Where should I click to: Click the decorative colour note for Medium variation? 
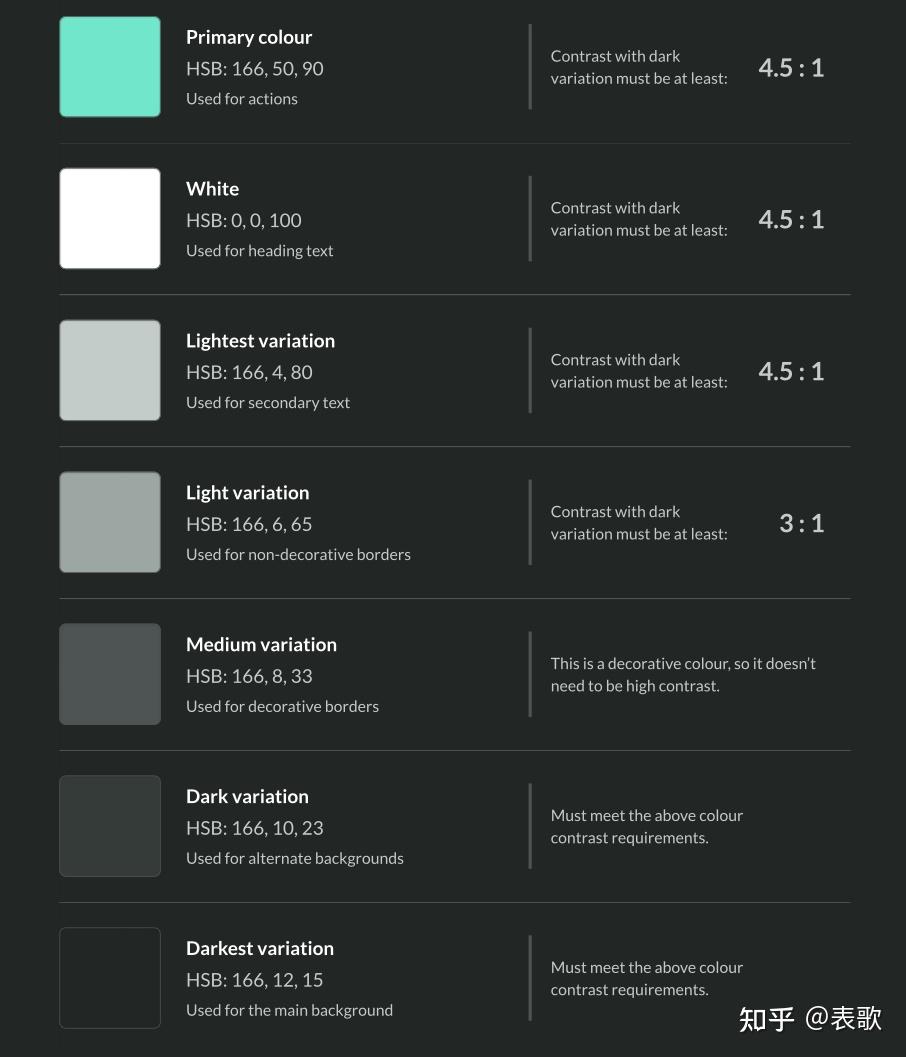[x=683, y=675]
